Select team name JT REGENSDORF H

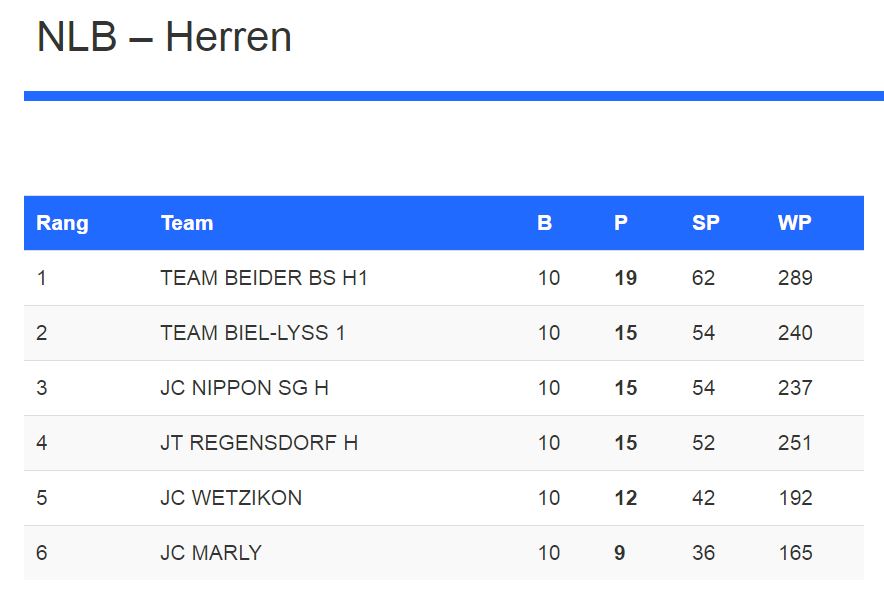click(259, 443)
